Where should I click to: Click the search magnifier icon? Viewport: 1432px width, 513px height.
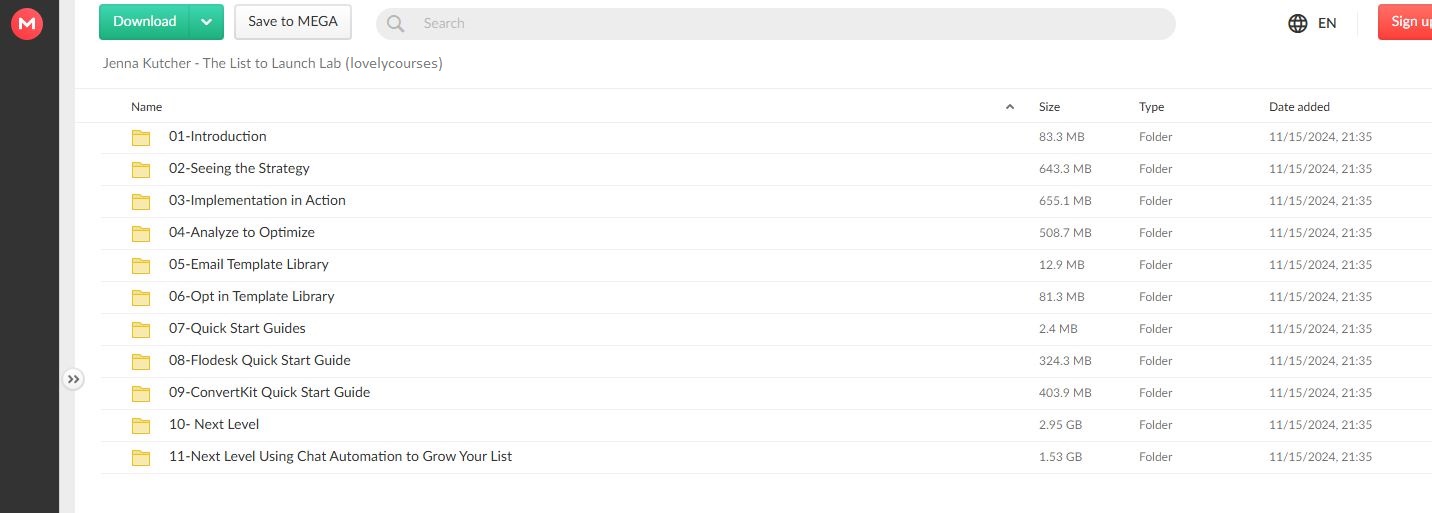[395, 23]
